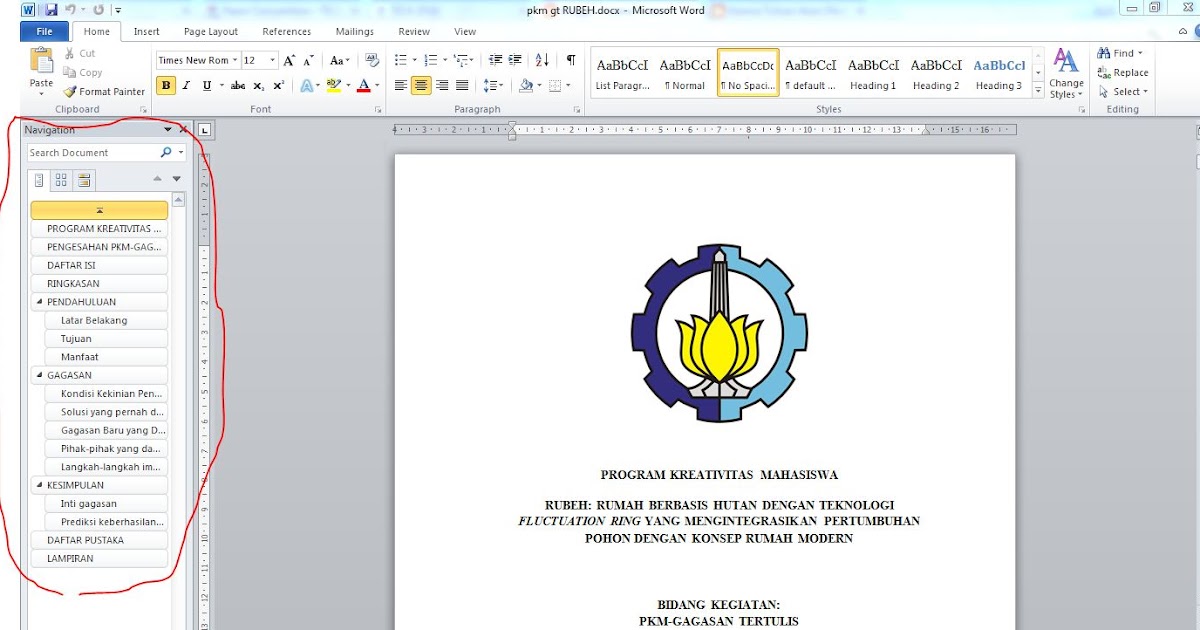Apply the Heading 2 style

pyautogui.click(x=936, y=73)
